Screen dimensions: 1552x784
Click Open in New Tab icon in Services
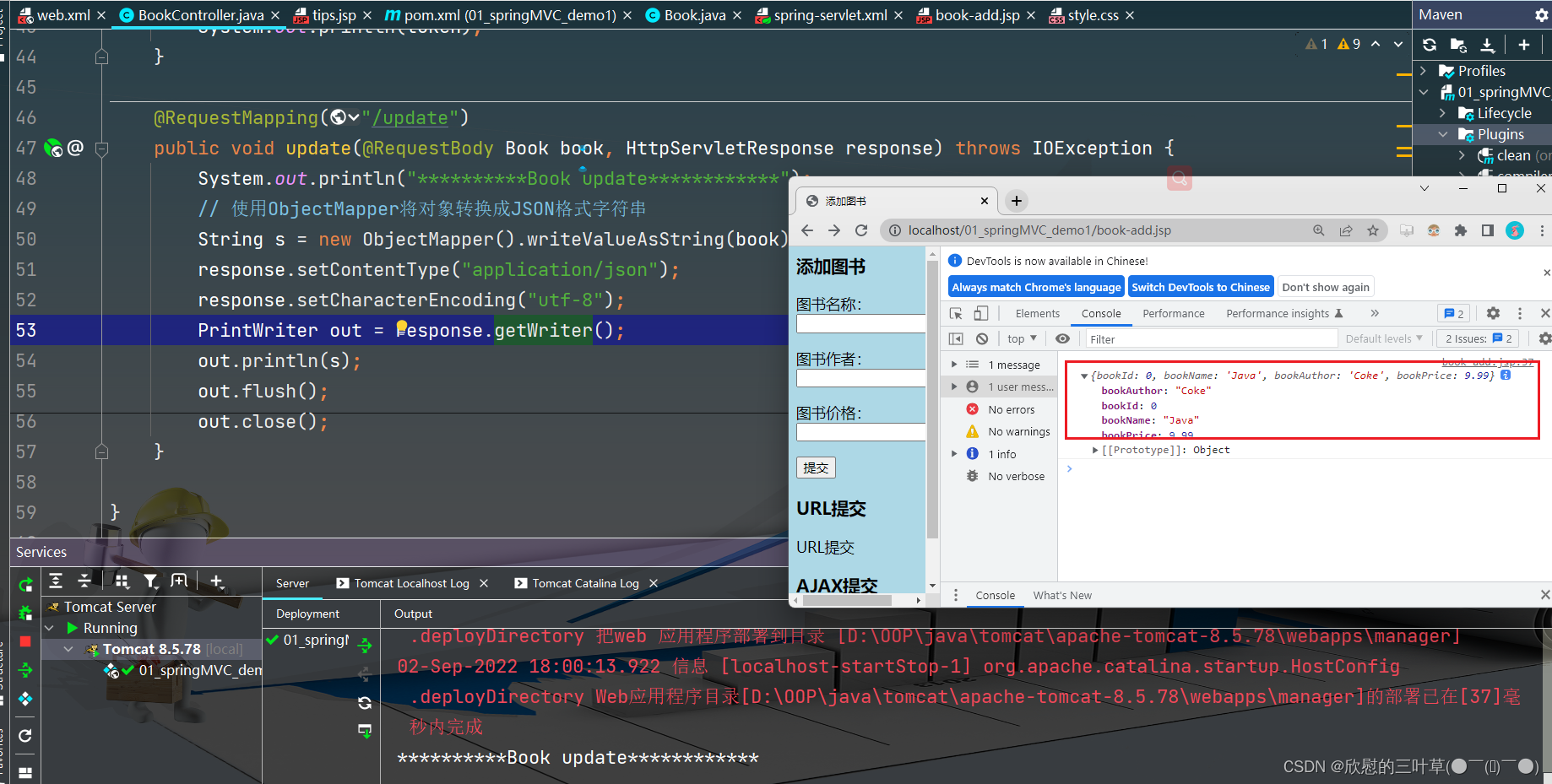pos(179,581)
